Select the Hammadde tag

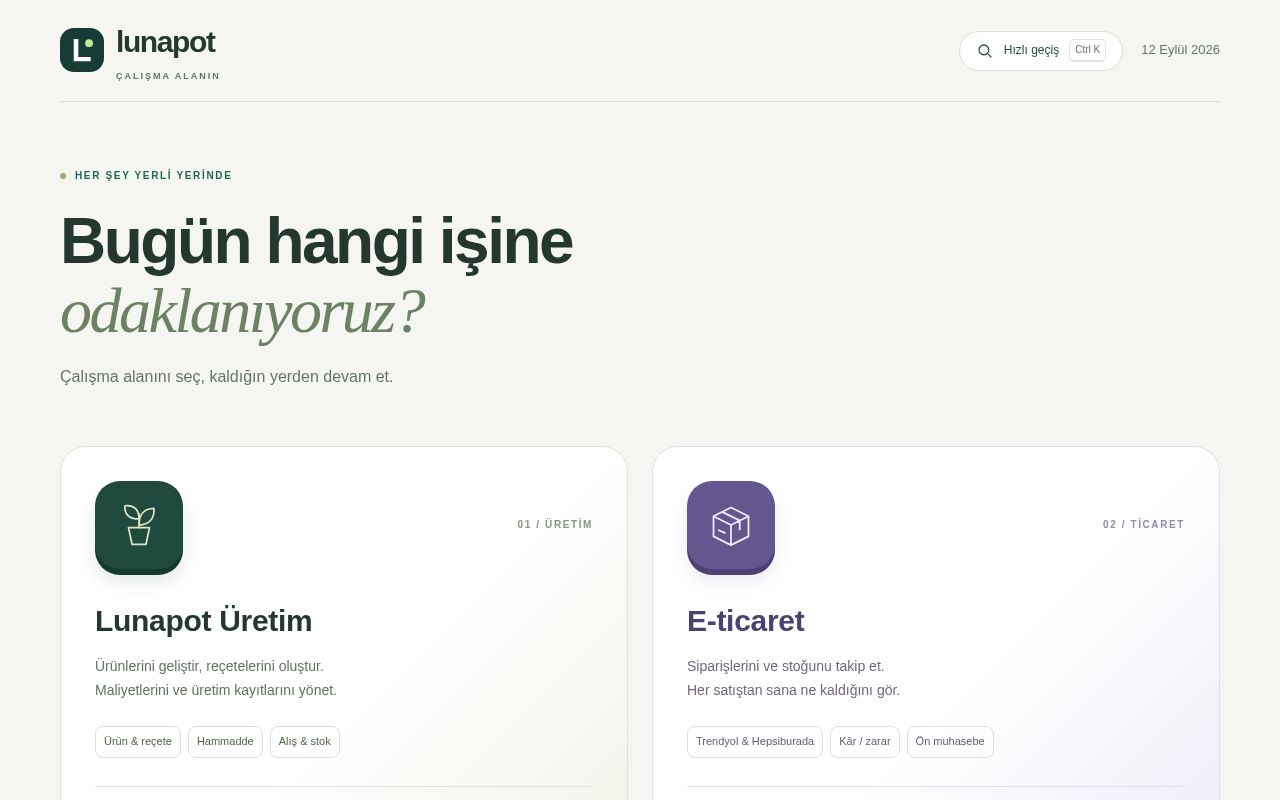(x=225, y=742)
